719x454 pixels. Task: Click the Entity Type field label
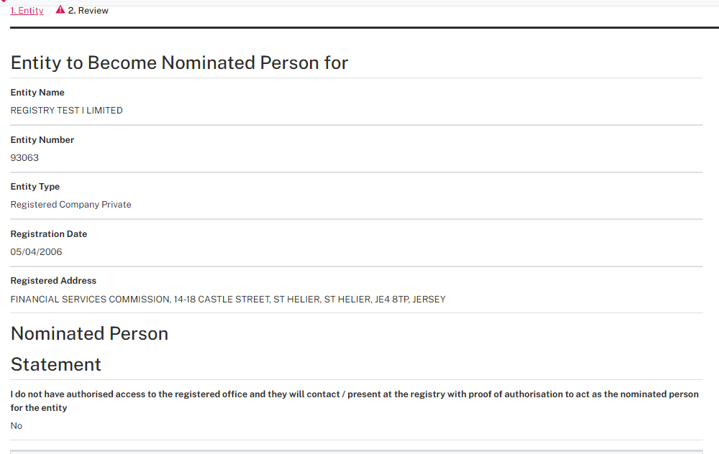coord(35,187)
